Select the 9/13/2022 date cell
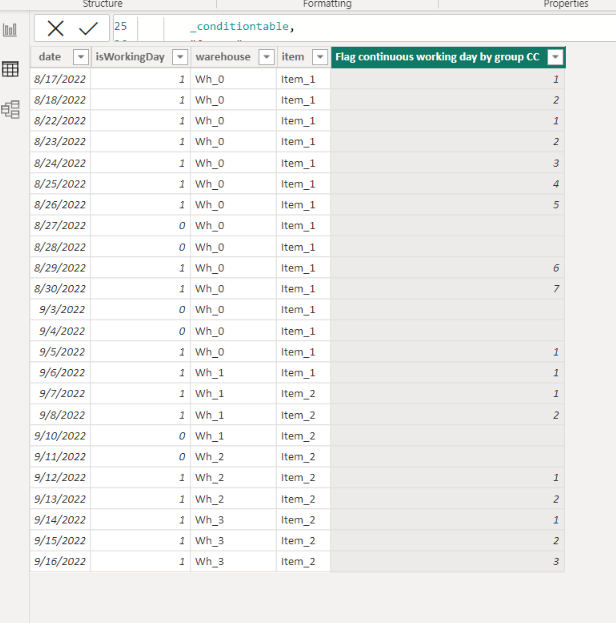Image resolution: width=616 pixels, height=623 pixels. pos(60,499)
